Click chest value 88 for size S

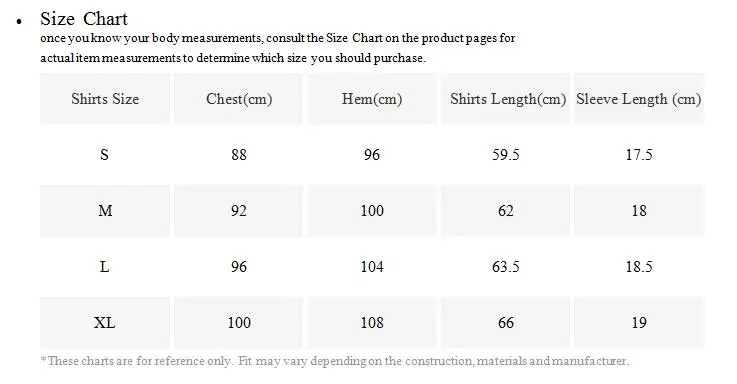(239, 155)
